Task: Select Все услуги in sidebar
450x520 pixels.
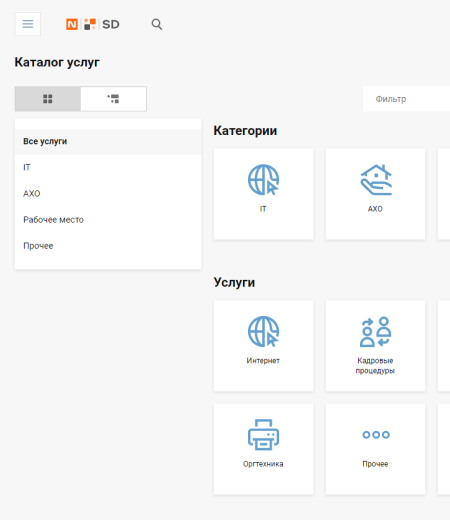Action: (108, 141)
